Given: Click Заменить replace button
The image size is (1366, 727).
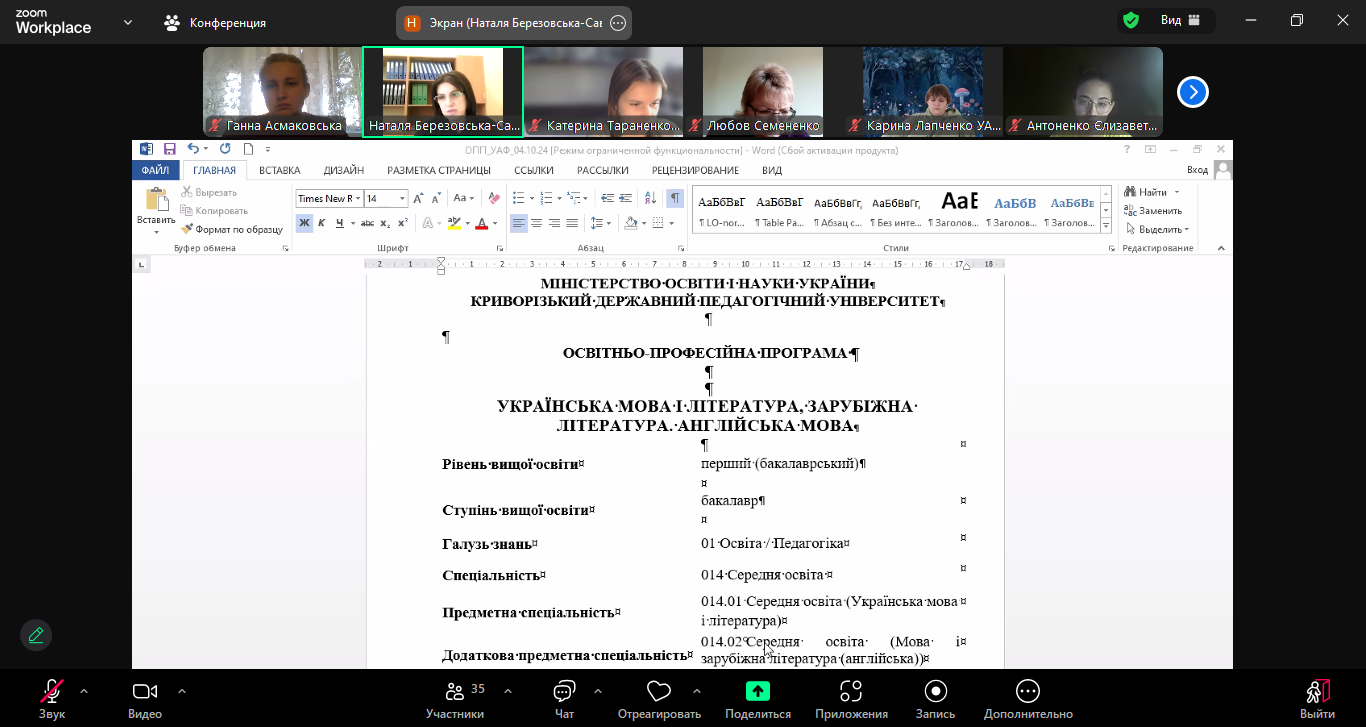Looking at the screenshot, I should point(1154,210).
